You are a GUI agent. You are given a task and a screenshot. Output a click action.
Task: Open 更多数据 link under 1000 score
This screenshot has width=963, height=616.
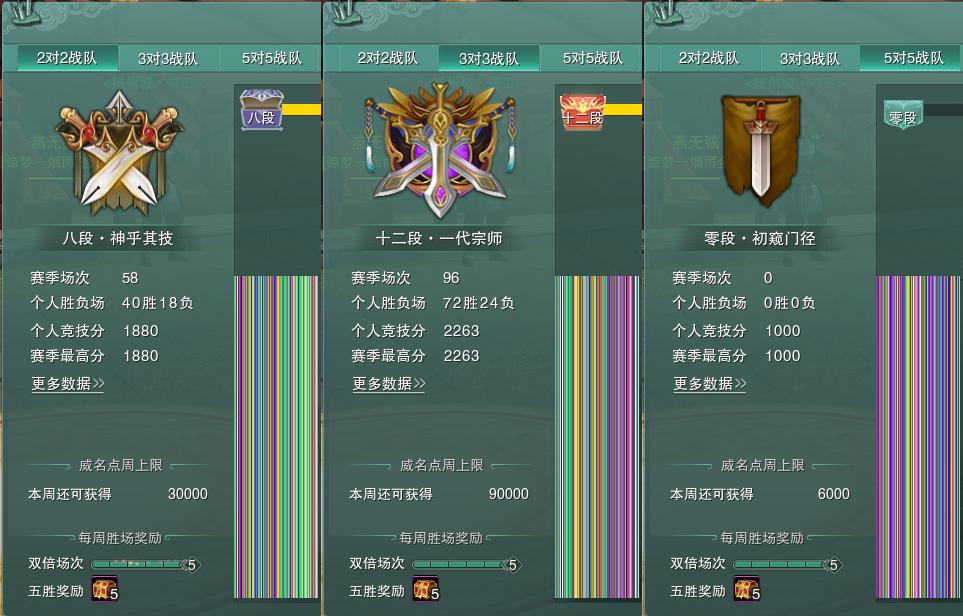pyautogui.click(x=710, y=384)
